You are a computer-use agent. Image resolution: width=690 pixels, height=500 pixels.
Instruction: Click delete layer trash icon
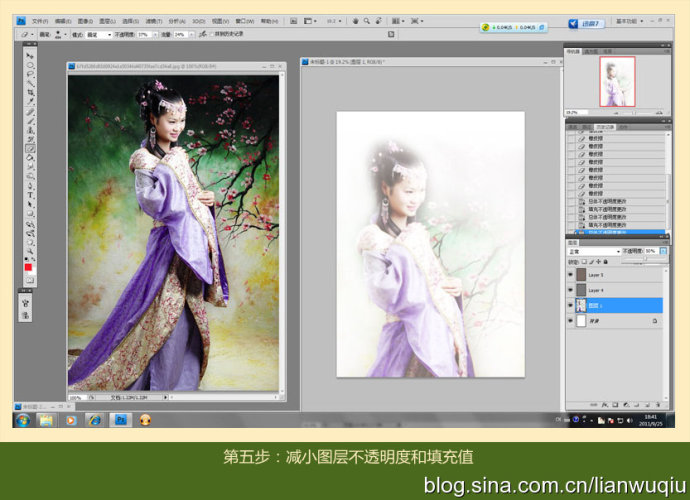tap(658, 404)
